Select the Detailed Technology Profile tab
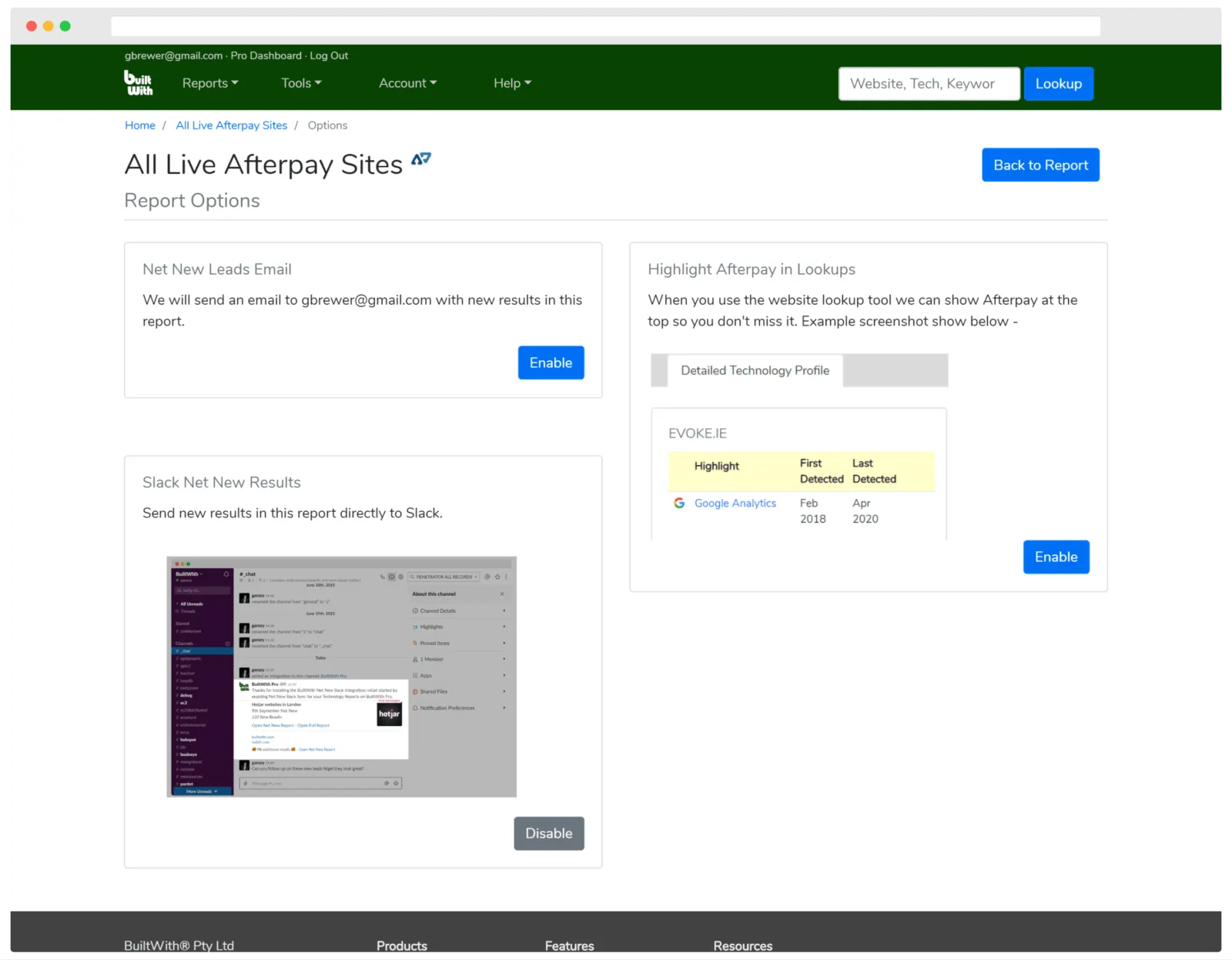 coord(755,370)
